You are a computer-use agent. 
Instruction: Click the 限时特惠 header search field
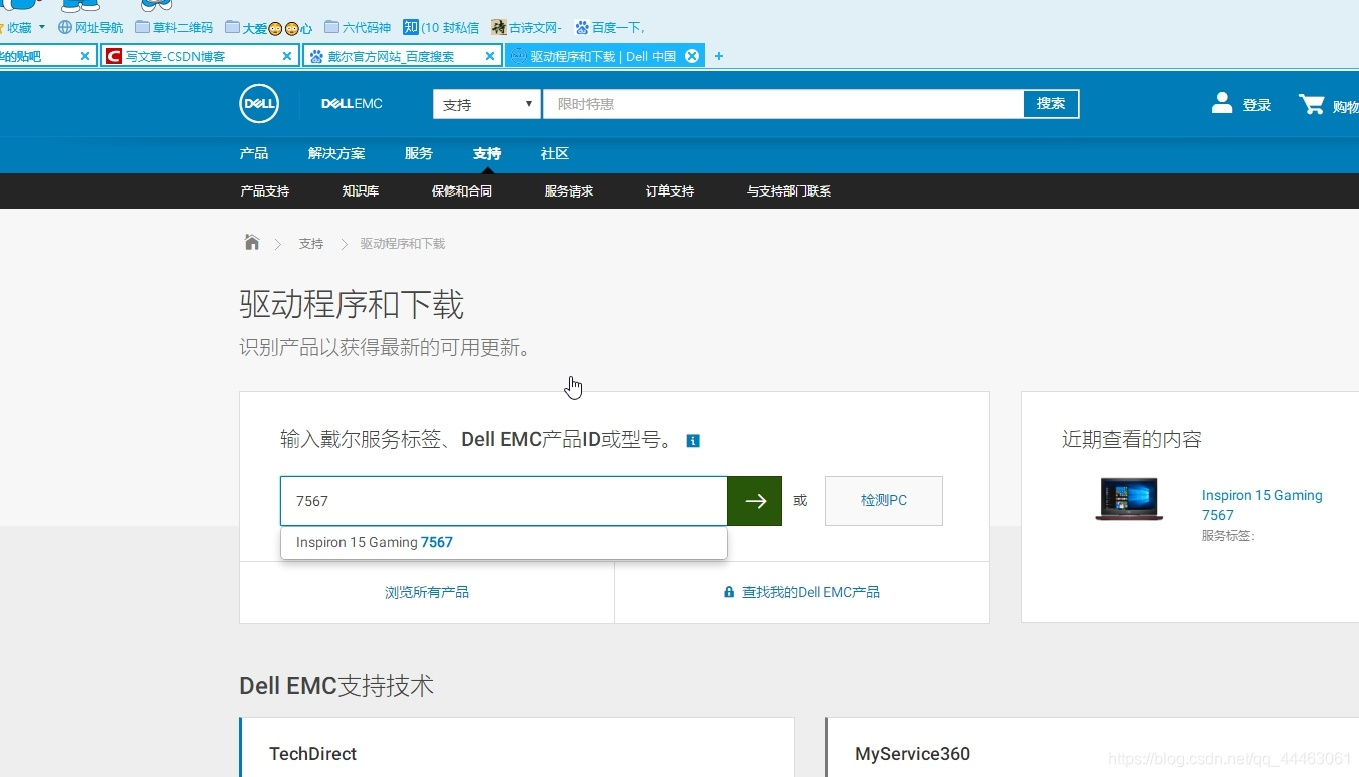783,104
